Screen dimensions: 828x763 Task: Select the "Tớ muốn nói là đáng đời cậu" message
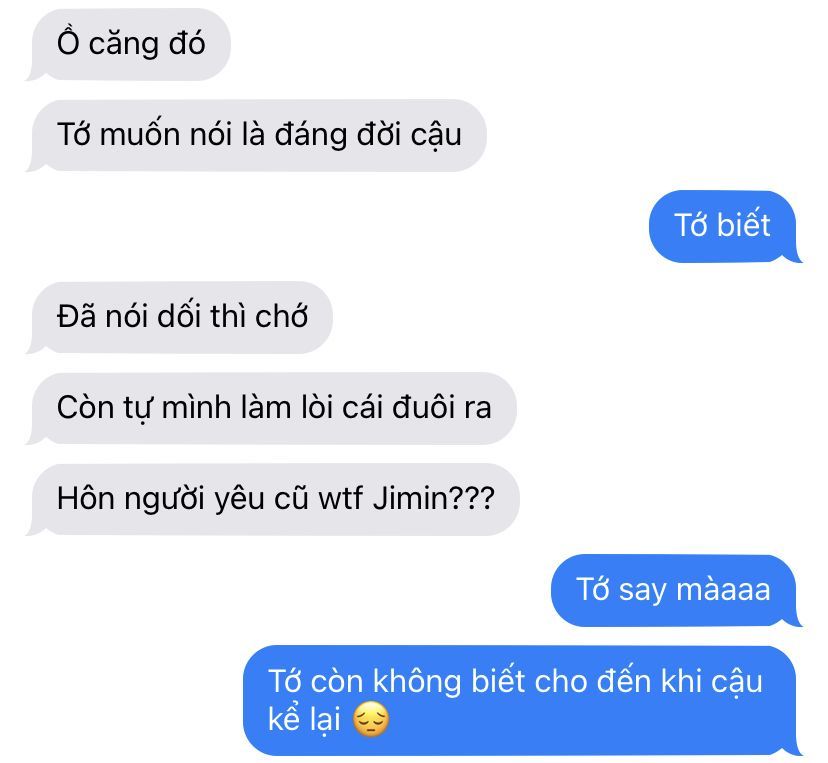[257, 135]
